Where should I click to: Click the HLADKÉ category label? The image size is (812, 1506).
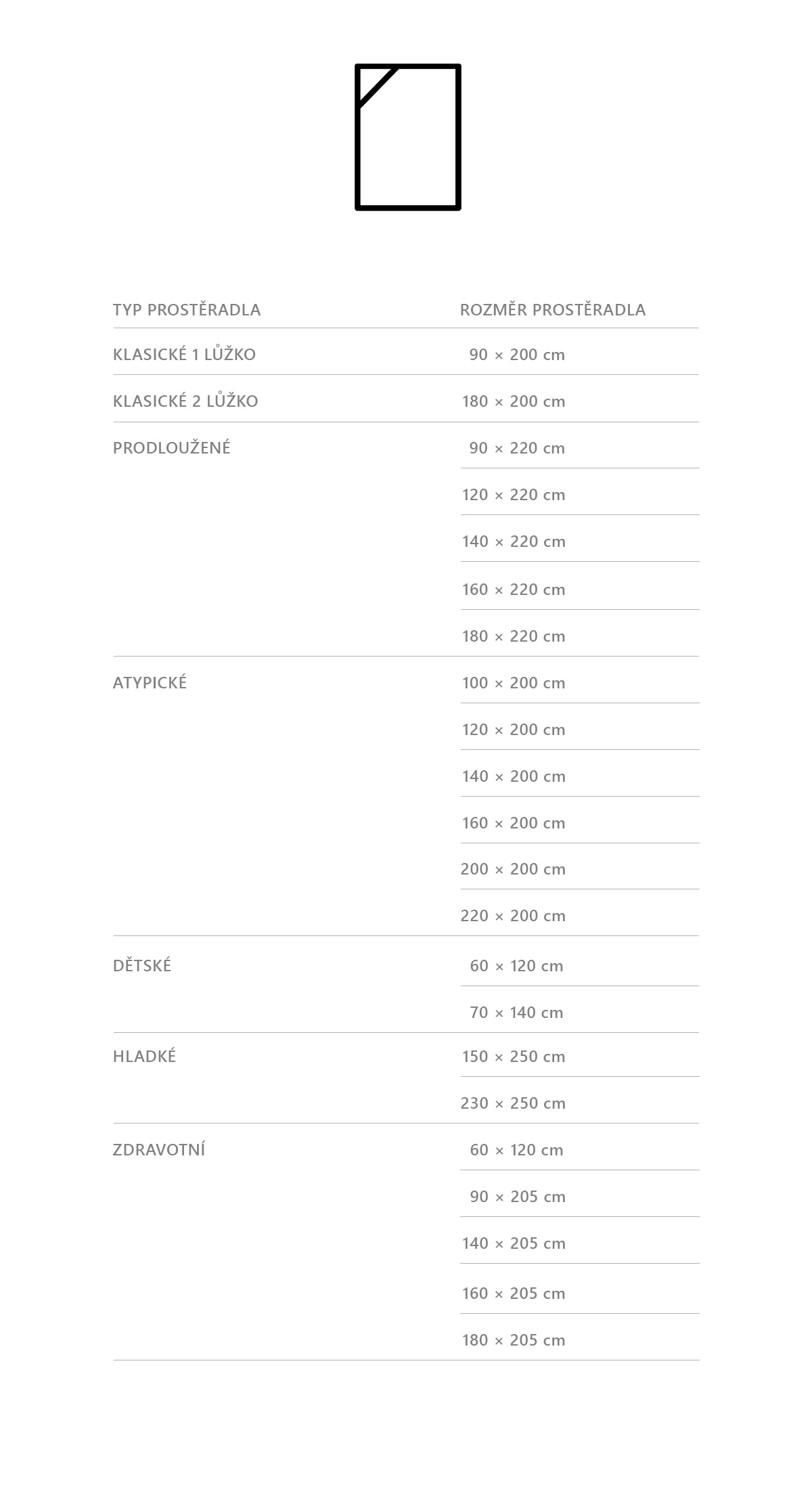(x=144, y=1056)
